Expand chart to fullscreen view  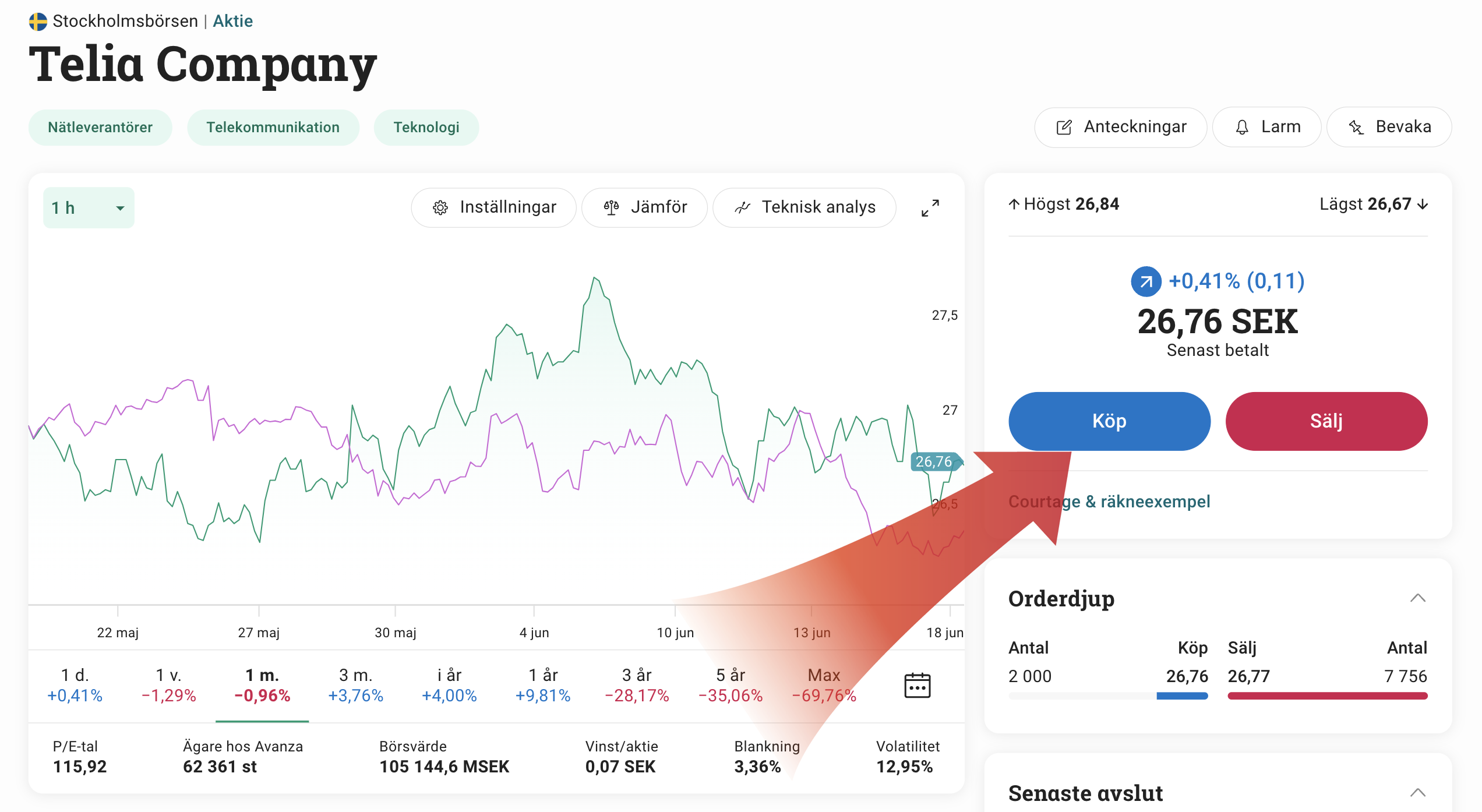(x=930, y=208)
